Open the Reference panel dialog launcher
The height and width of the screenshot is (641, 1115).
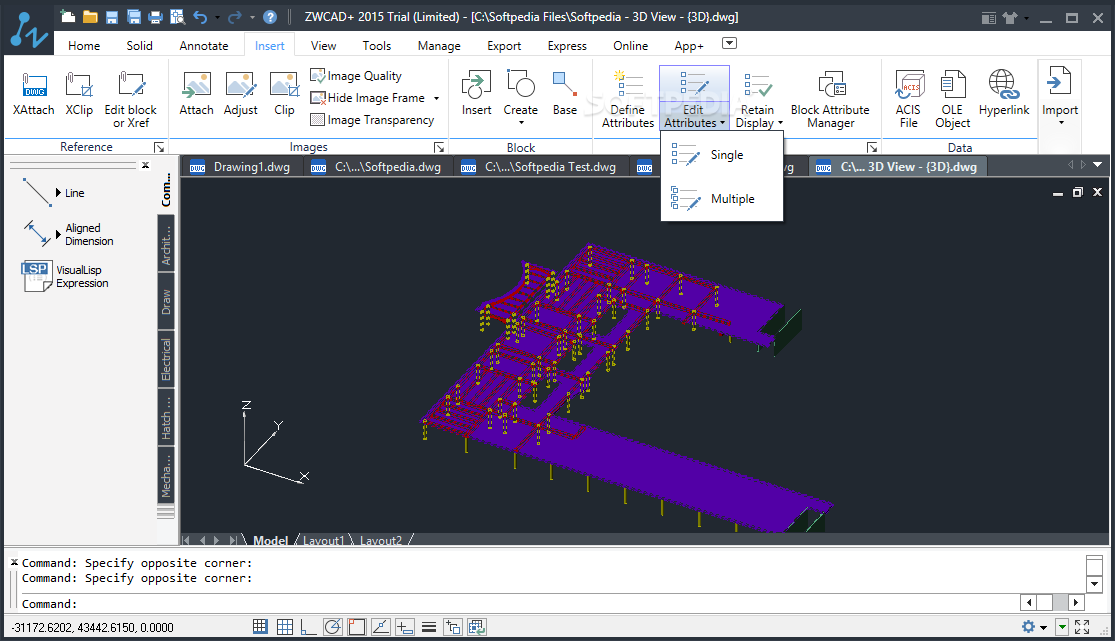(159, 147)
